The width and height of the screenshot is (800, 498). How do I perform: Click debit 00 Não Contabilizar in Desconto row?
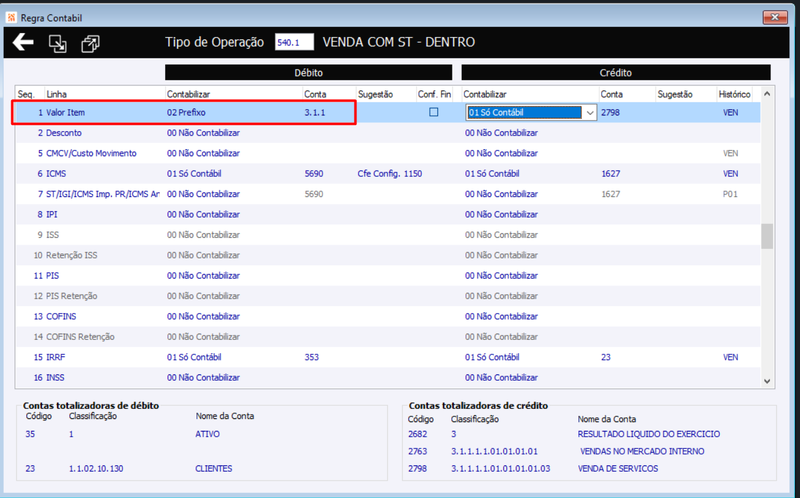(203, 133)
